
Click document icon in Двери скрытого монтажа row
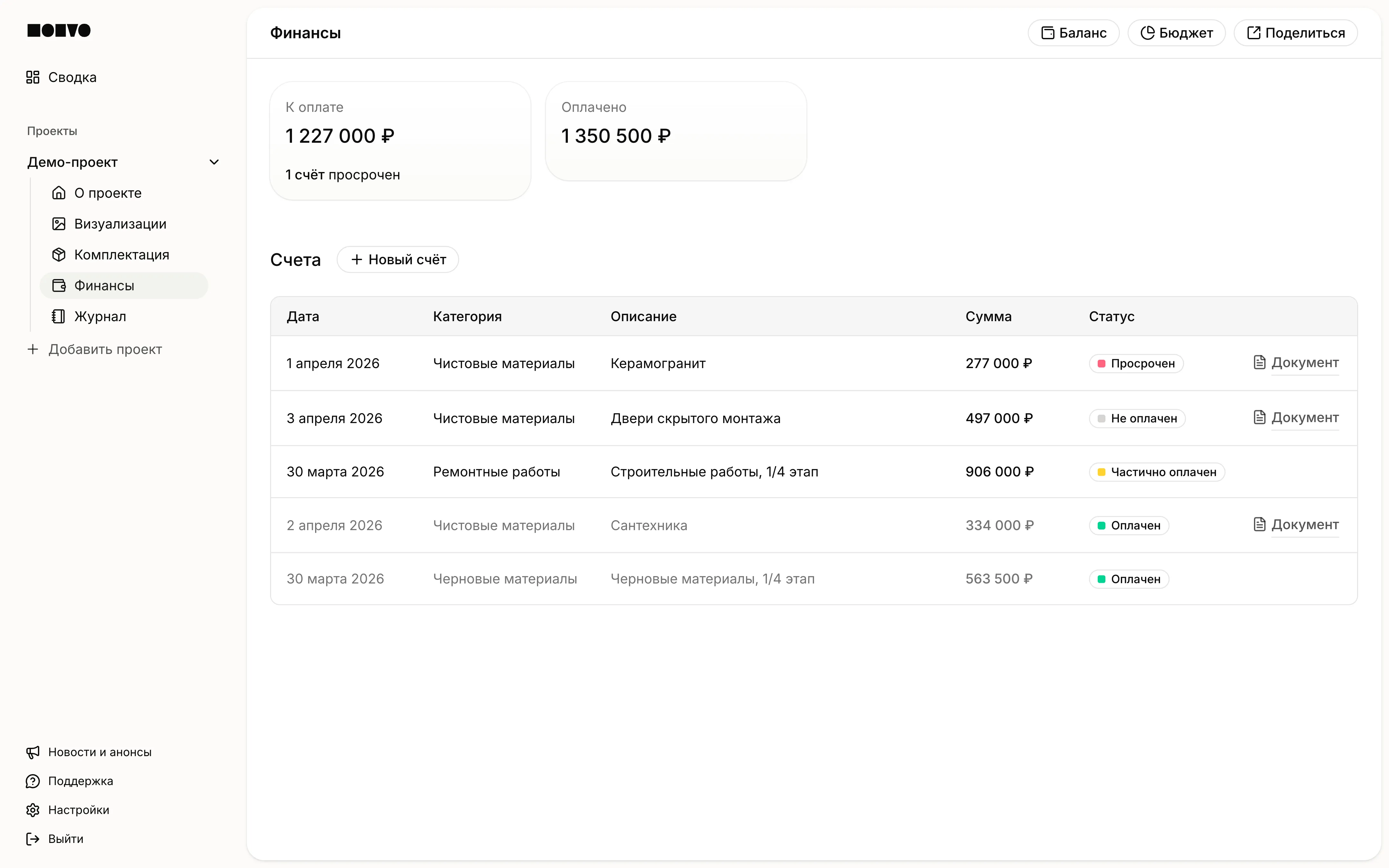pyautogui.click(x=1259, y=417)
